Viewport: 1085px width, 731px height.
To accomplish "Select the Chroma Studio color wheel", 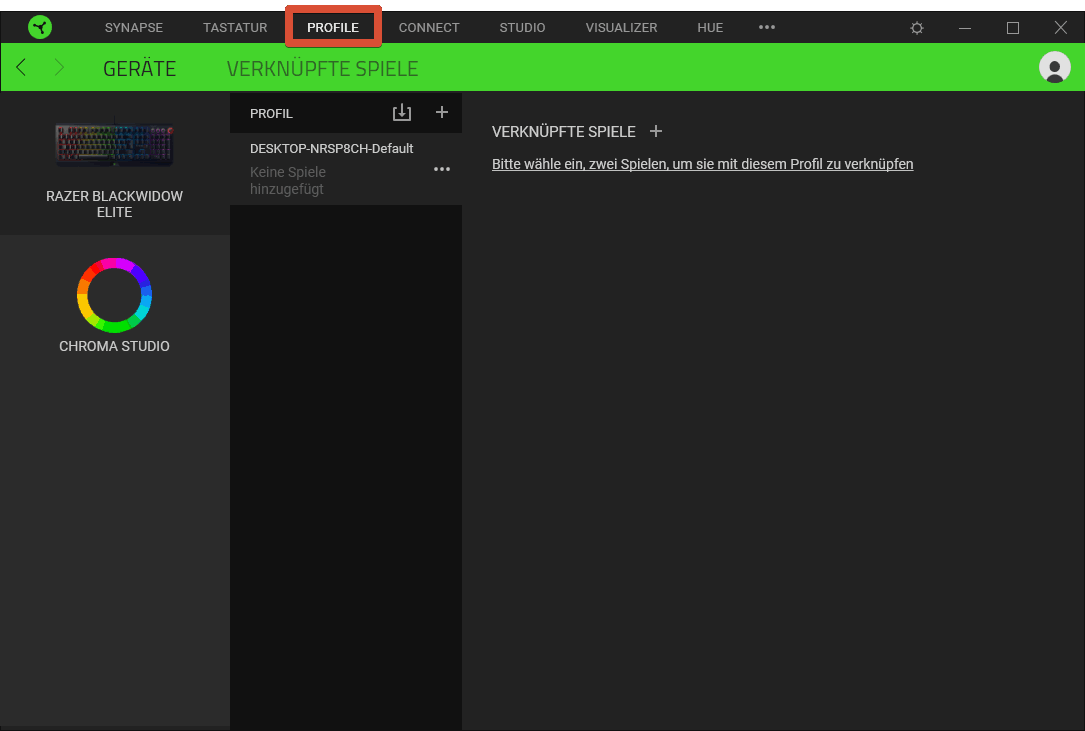I will (114, 295).
